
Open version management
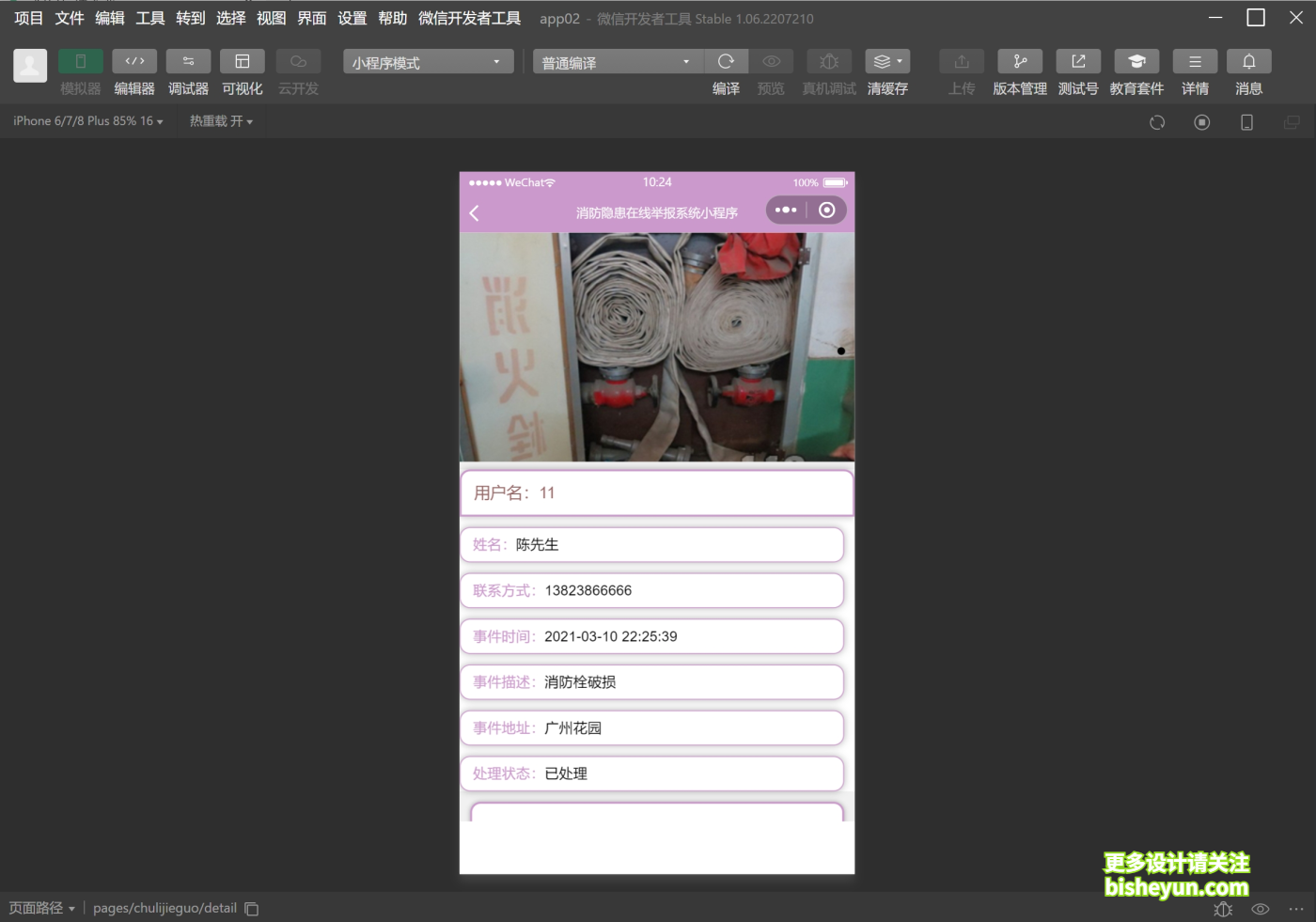click(1020, 62)
